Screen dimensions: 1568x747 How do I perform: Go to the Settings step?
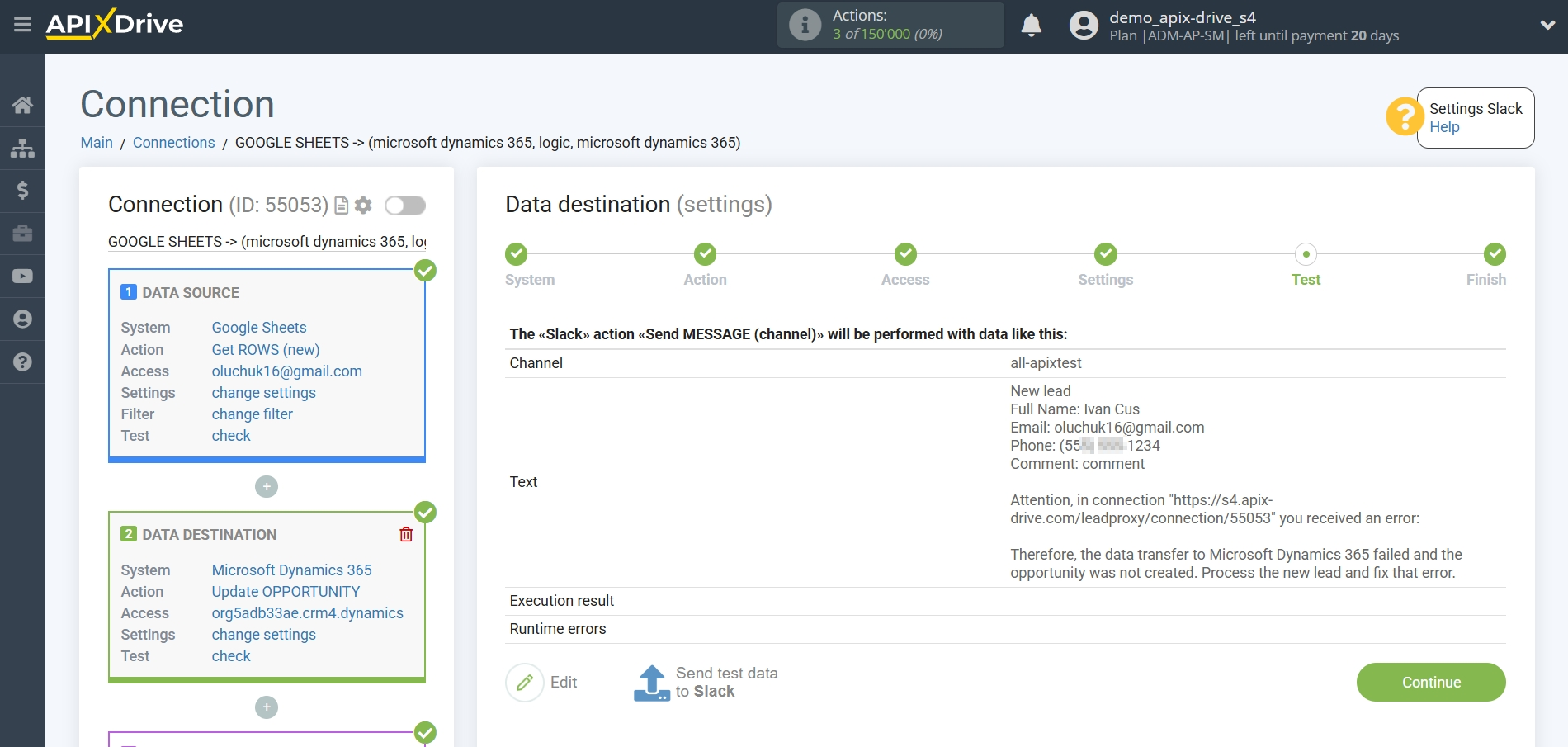click(x=1106, y=254)
